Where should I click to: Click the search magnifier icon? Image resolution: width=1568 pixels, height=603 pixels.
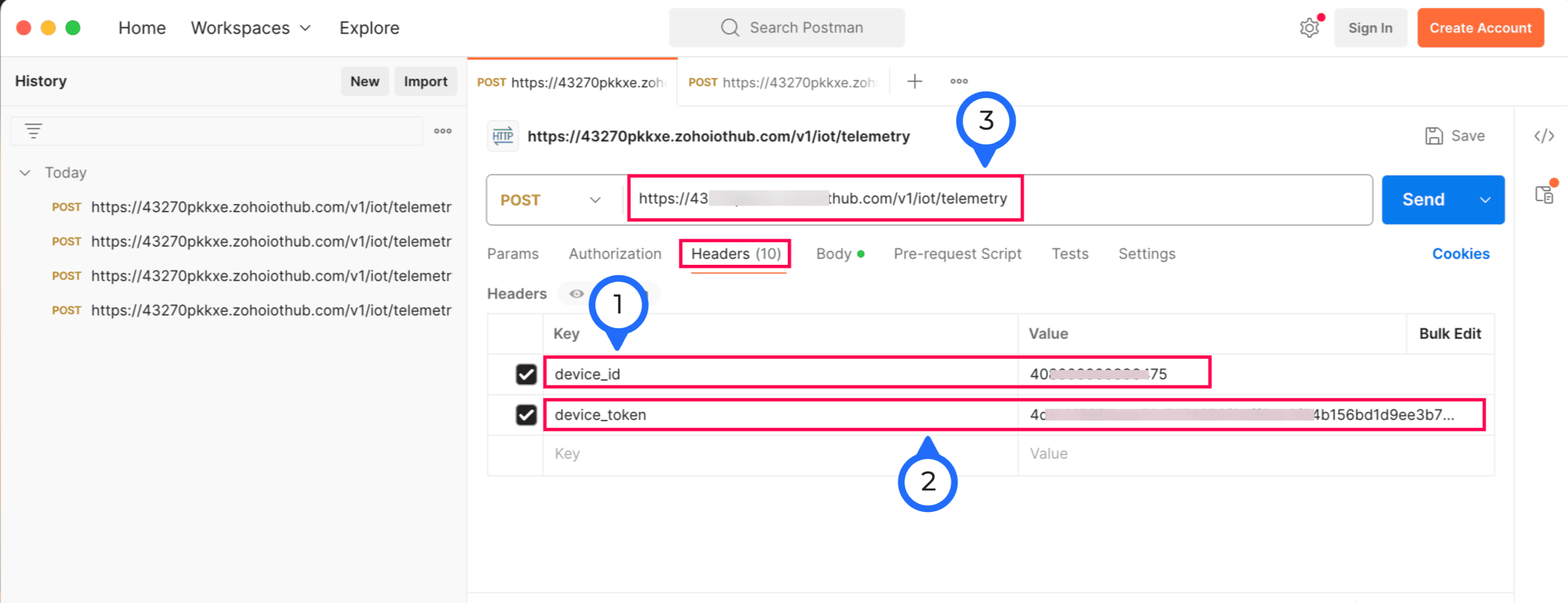(x=730, y=28)
